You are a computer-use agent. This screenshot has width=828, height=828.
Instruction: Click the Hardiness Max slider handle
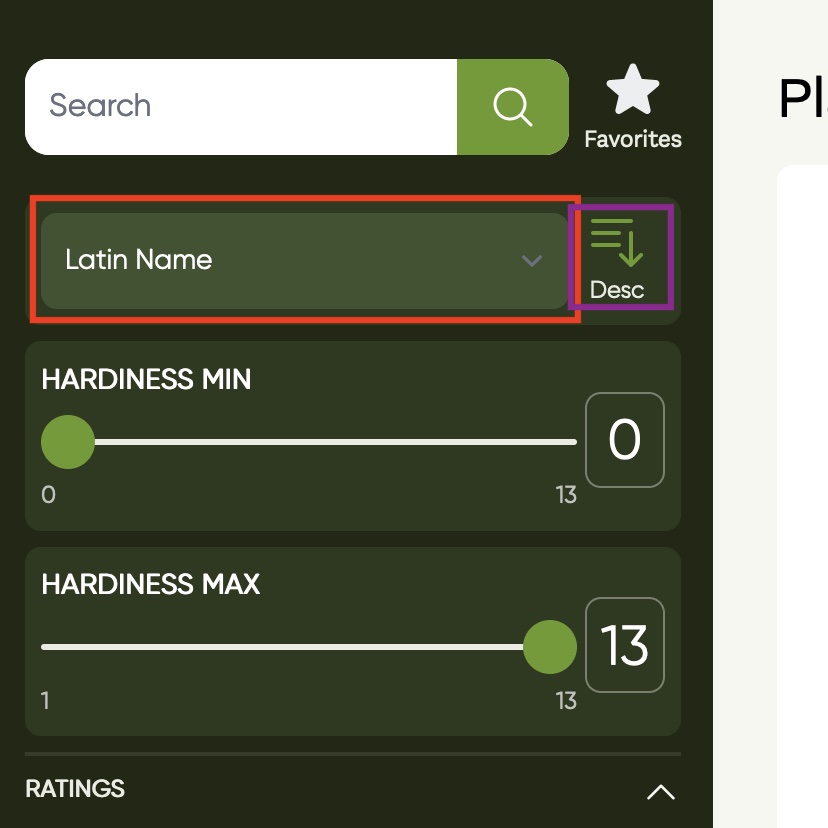pyautogui.click(x=550, y=647)
